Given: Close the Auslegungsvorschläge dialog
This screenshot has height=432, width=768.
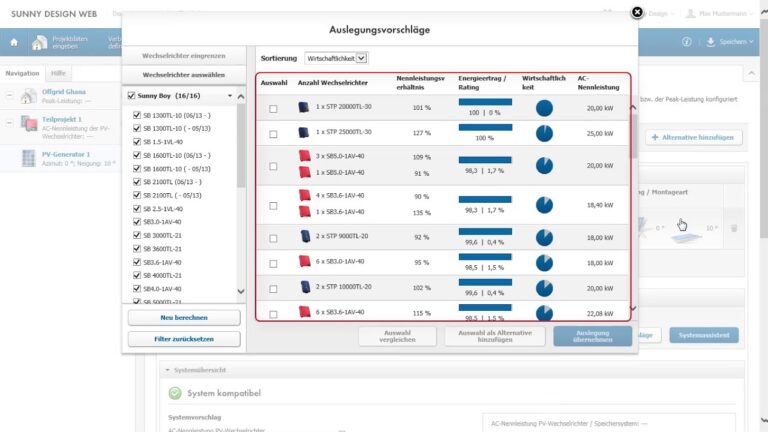Looking at the screenshot, I should 637,13.
